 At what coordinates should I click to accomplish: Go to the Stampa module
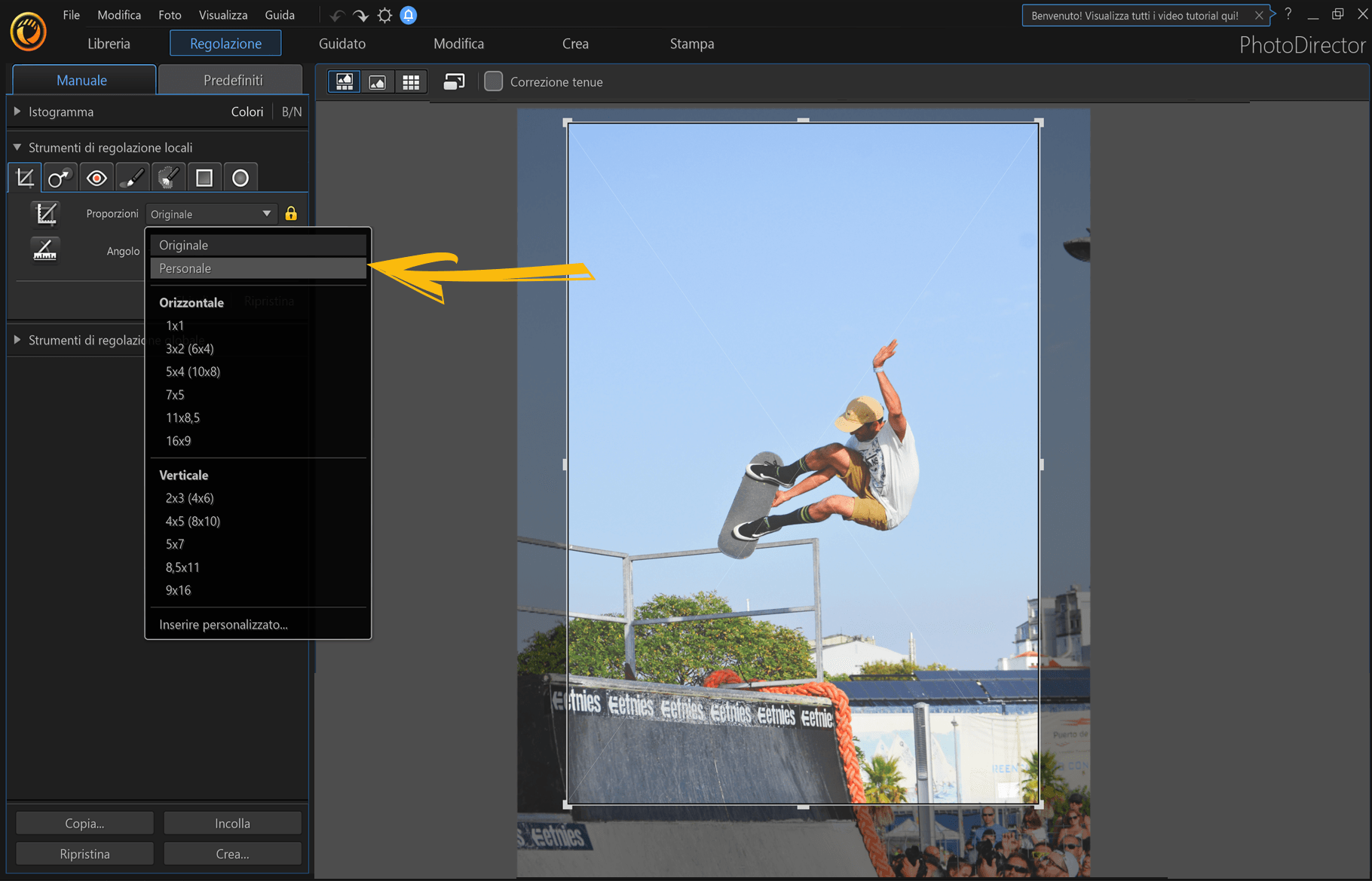(692, 44)
